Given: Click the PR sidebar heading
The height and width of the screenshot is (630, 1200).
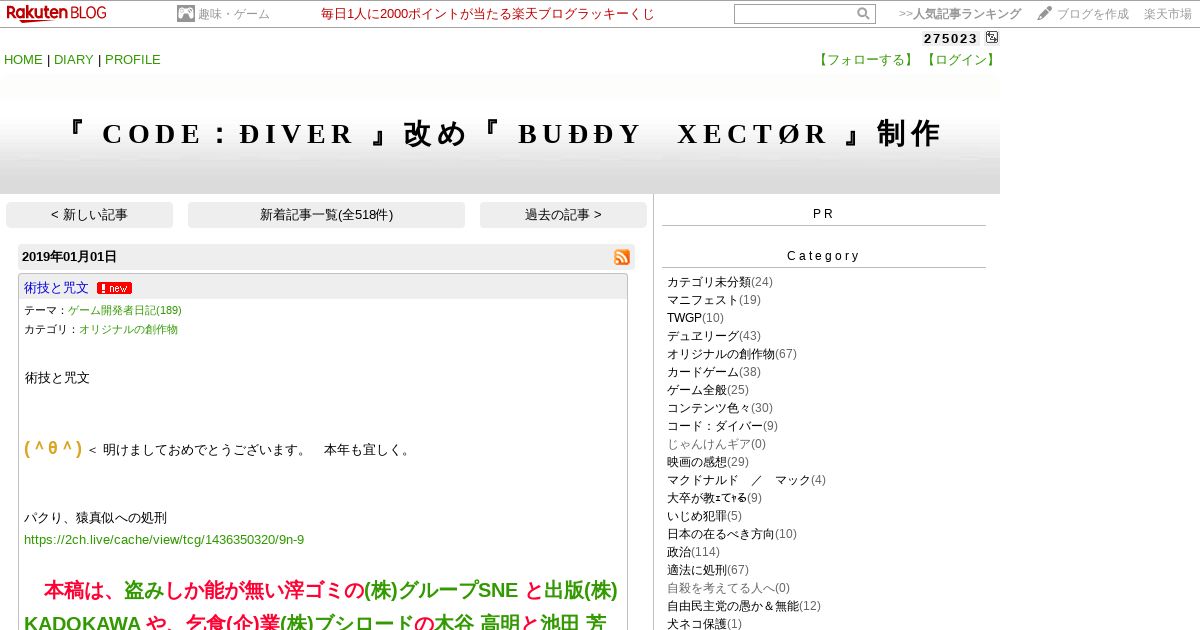Looking at the screenshot, I should point(824,214).
